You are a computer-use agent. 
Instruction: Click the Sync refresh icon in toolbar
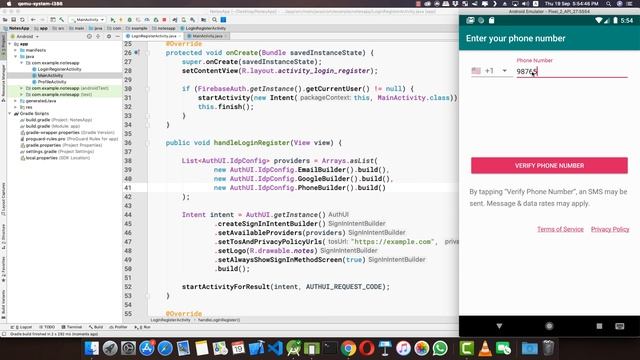[22, 20]
